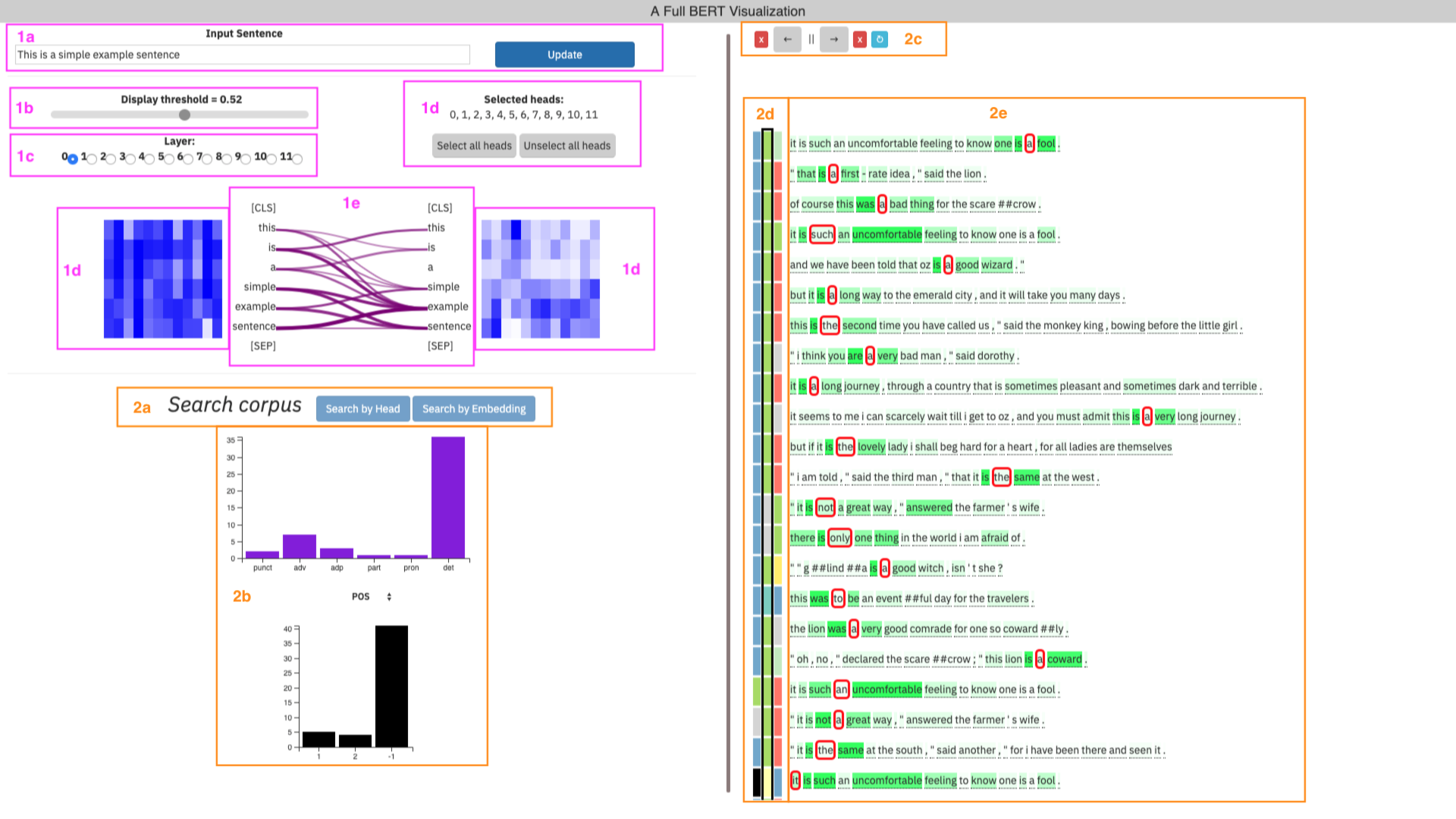The image size is (1456, 819).
Task: Select layer 2 radio button
Action: point(111,158)
